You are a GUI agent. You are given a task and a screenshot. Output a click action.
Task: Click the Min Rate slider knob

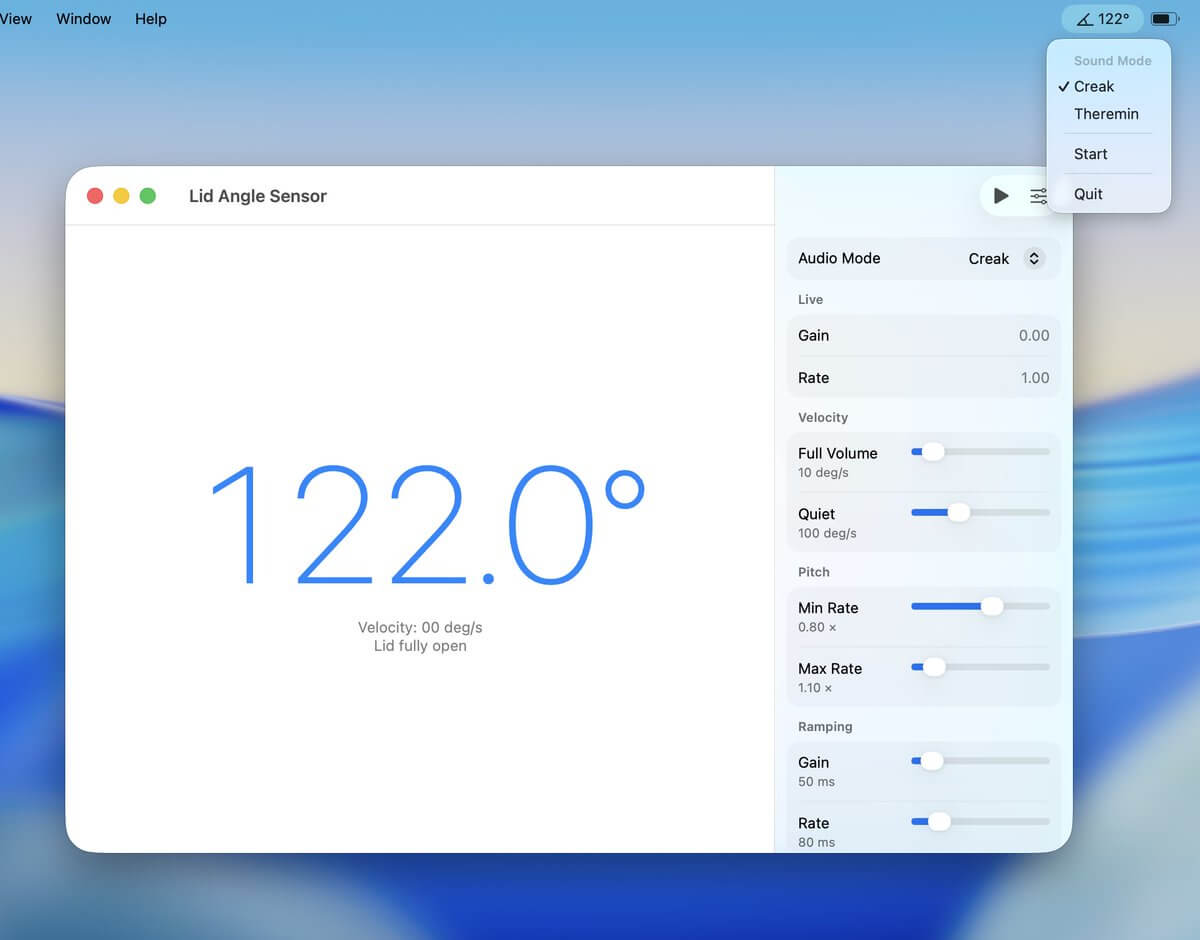[x=991, y=606]
